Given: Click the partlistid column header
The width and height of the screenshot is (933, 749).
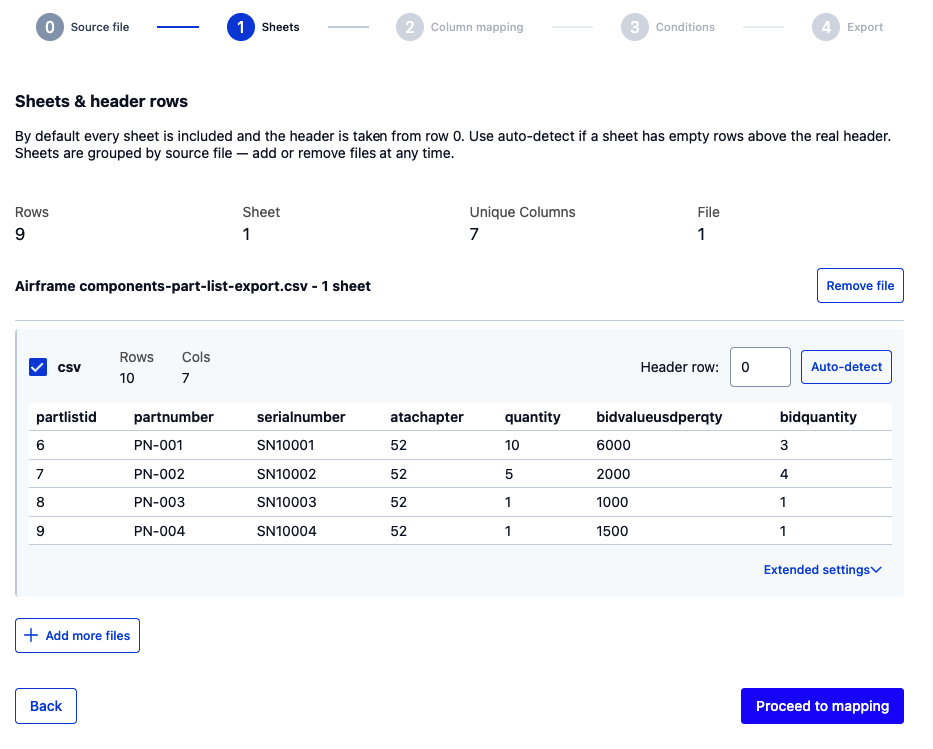Looking at the screenshot, I should 66,417.
